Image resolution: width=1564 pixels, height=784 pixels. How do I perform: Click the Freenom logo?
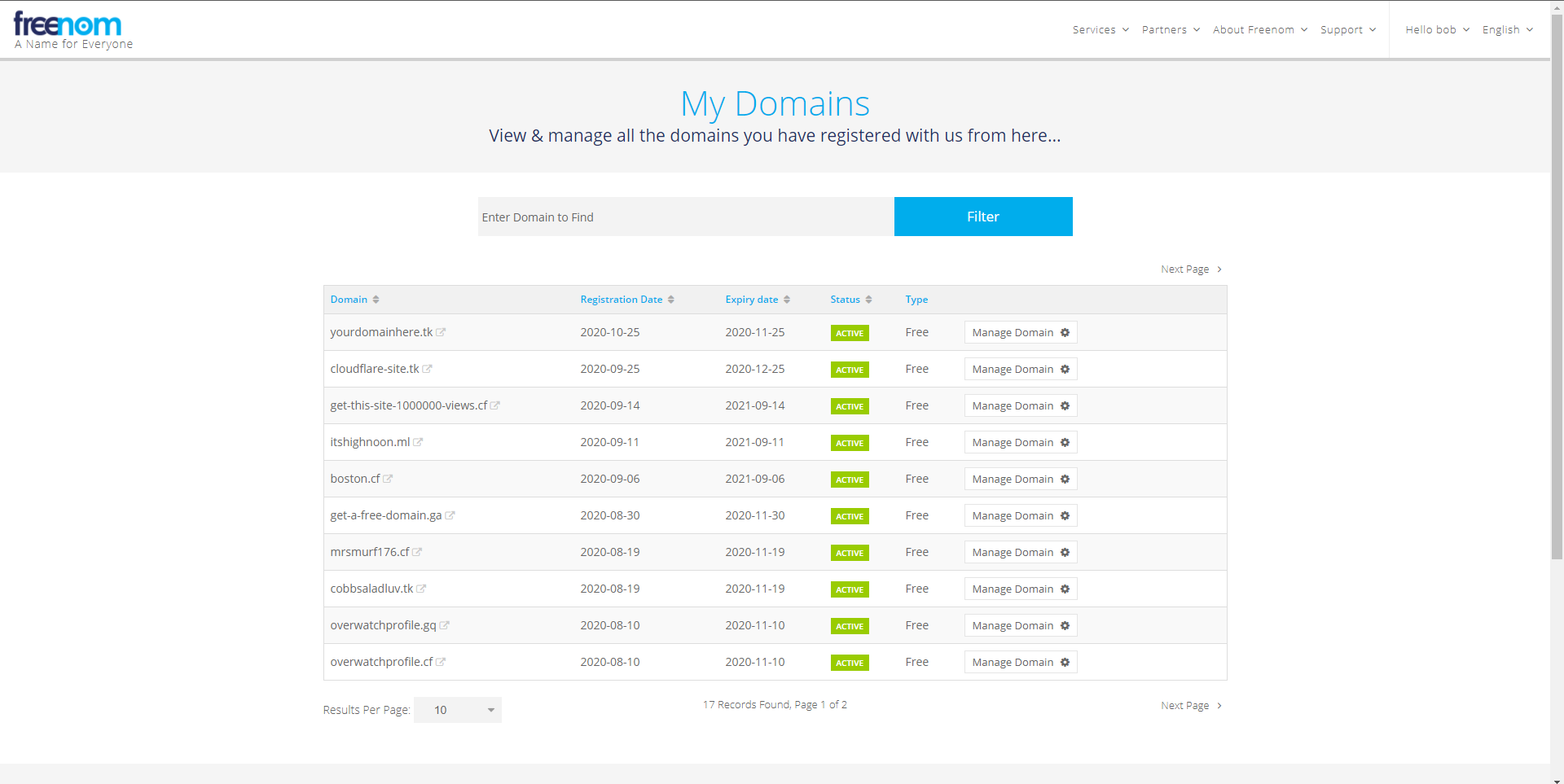pyautogui.click(x=68, y=24)
